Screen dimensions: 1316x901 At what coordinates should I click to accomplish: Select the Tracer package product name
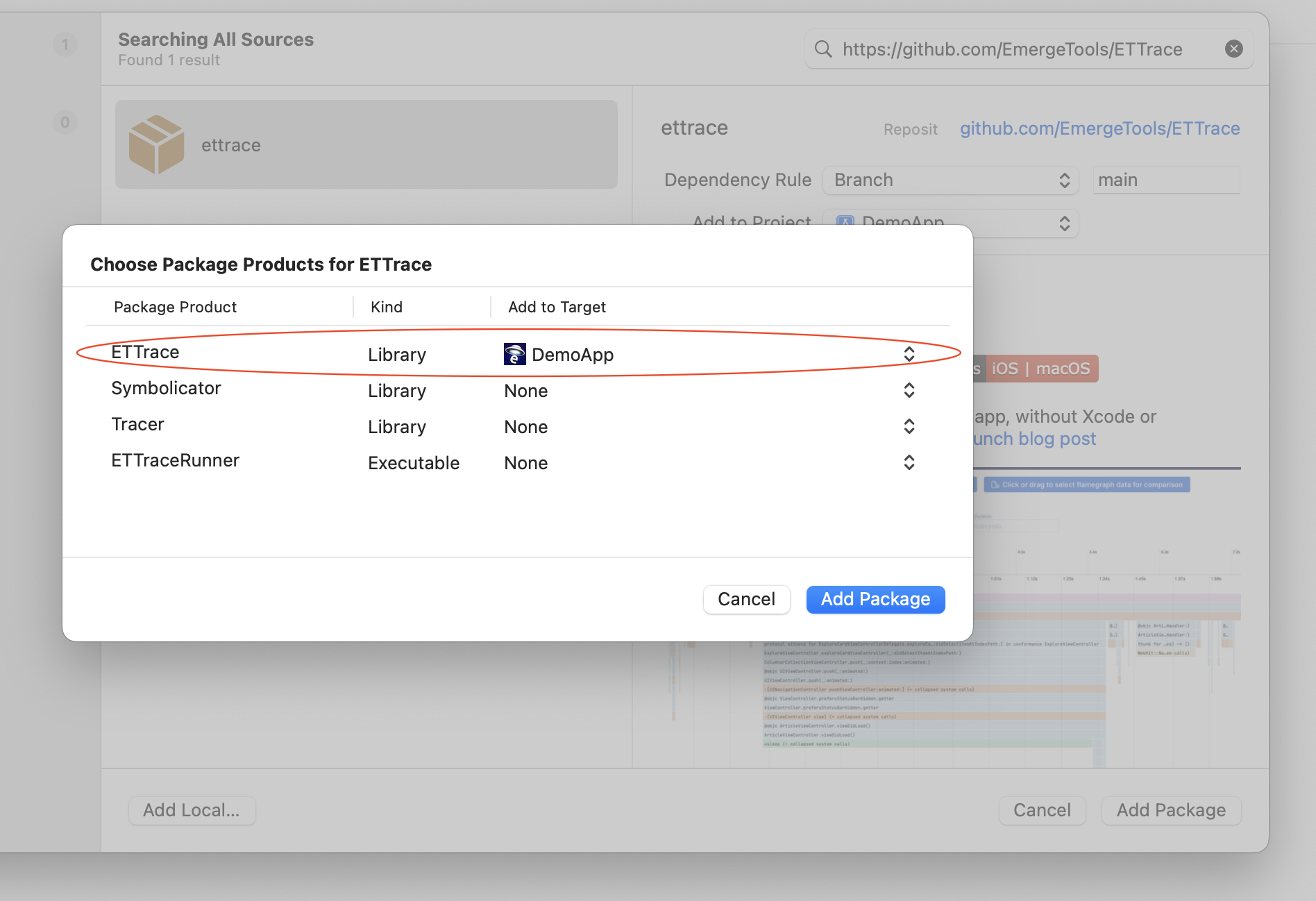click(137, 424)
